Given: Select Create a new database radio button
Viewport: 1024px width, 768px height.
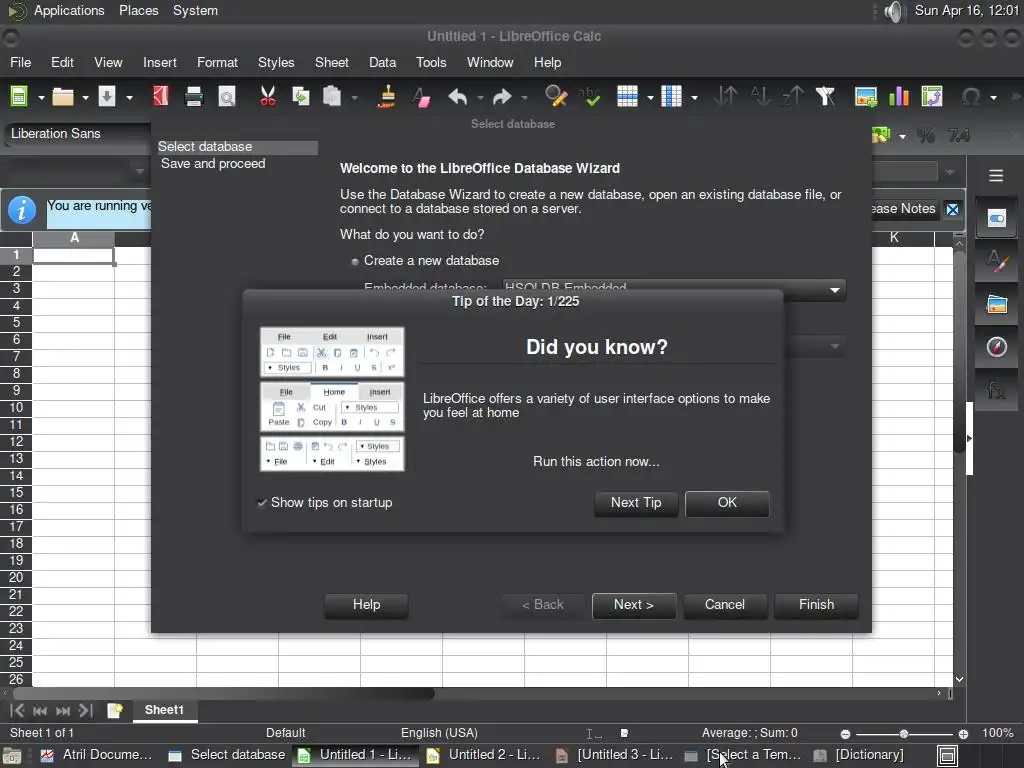Looking at the screenshot, I should 355,261.
